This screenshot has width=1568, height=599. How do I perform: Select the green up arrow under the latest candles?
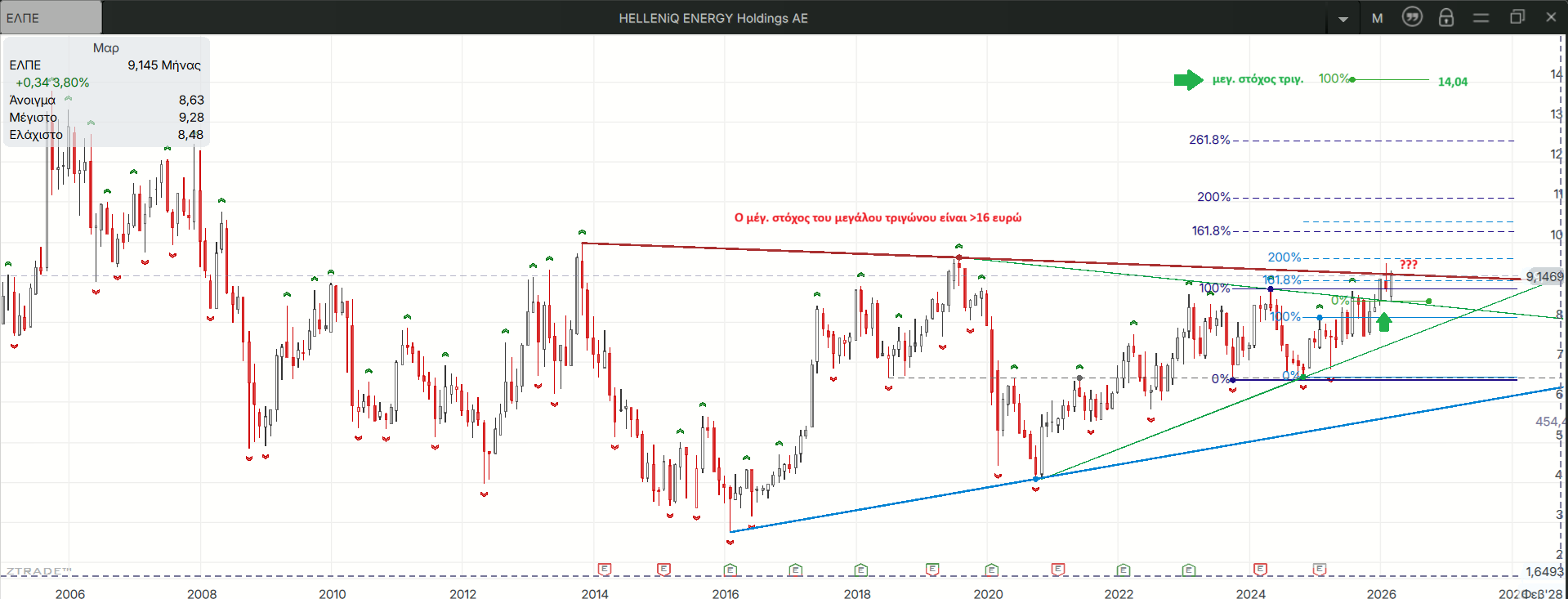[x=1383, y=322]
